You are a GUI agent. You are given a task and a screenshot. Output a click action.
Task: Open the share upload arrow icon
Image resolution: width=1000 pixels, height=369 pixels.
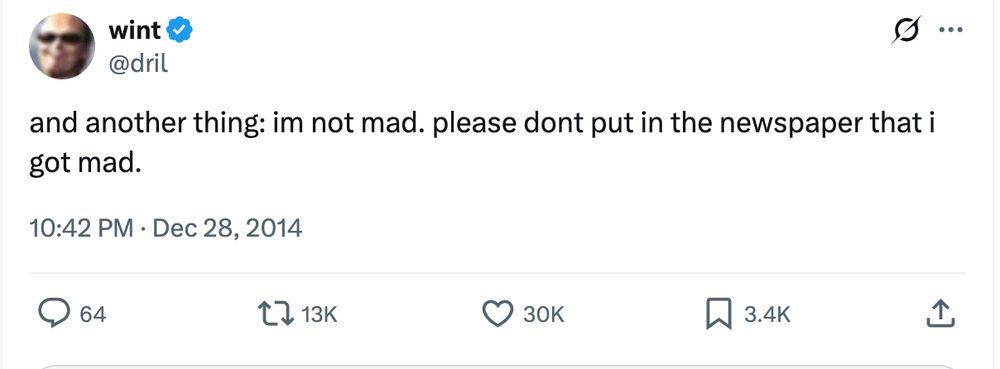(942, 314)
